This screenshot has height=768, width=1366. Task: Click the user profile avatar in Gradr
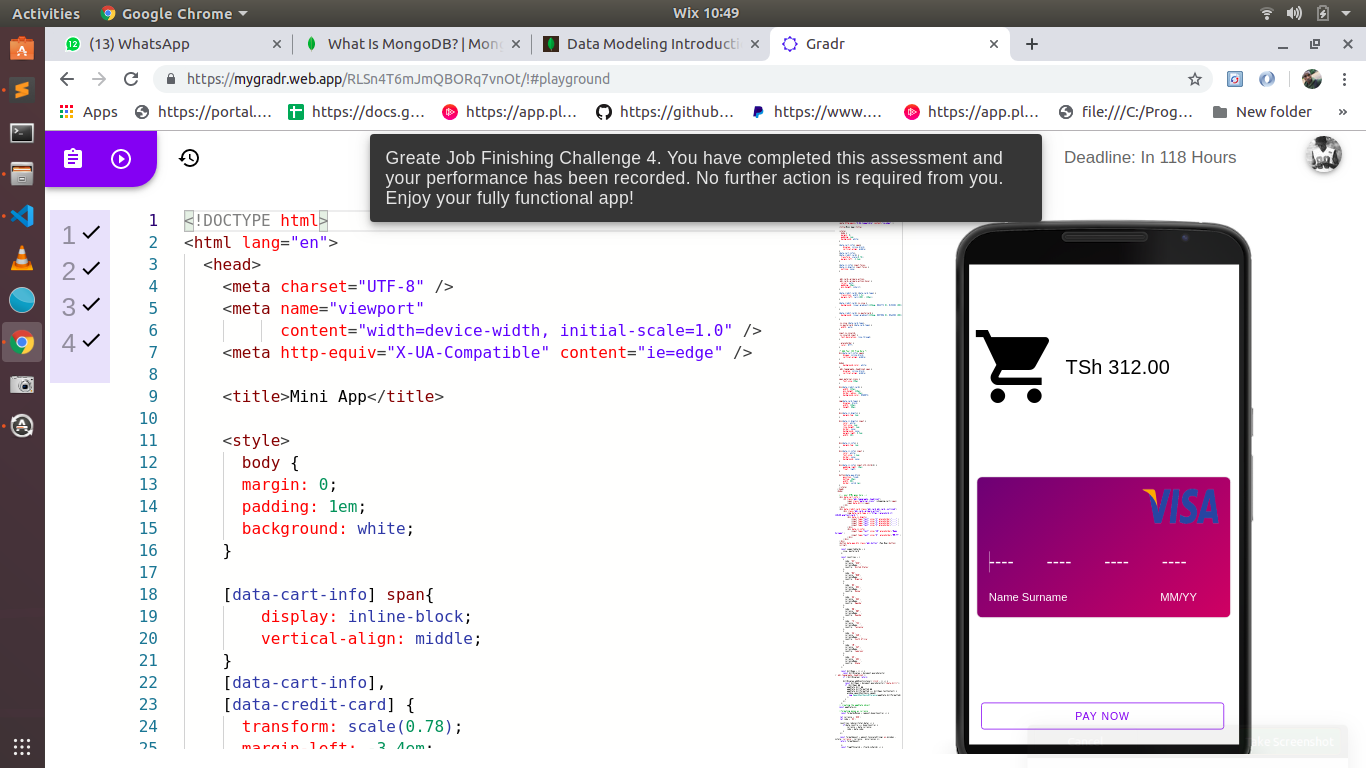[x=1323, y=156]
